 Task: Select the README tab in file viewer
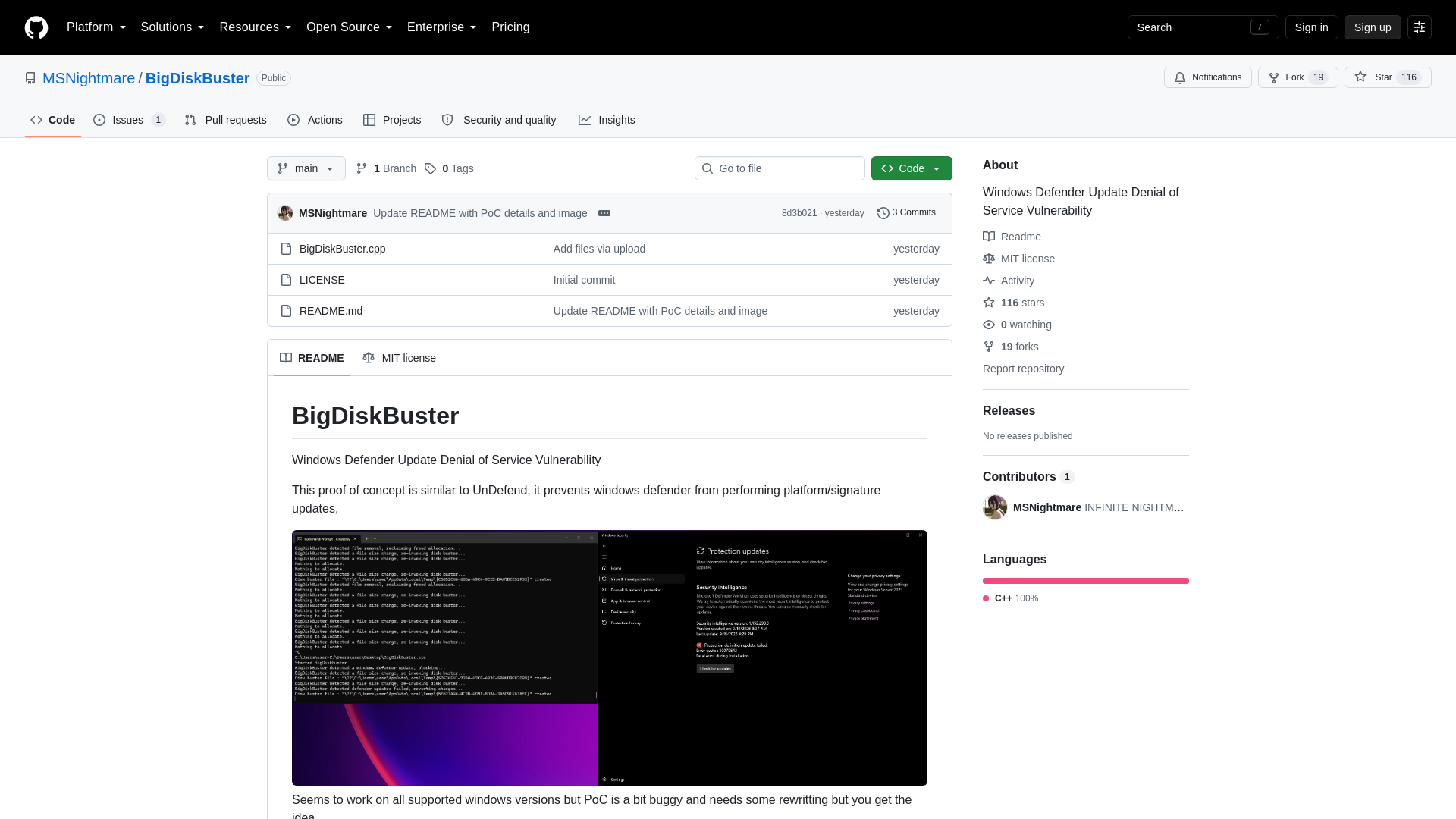[x=312, y=358]
